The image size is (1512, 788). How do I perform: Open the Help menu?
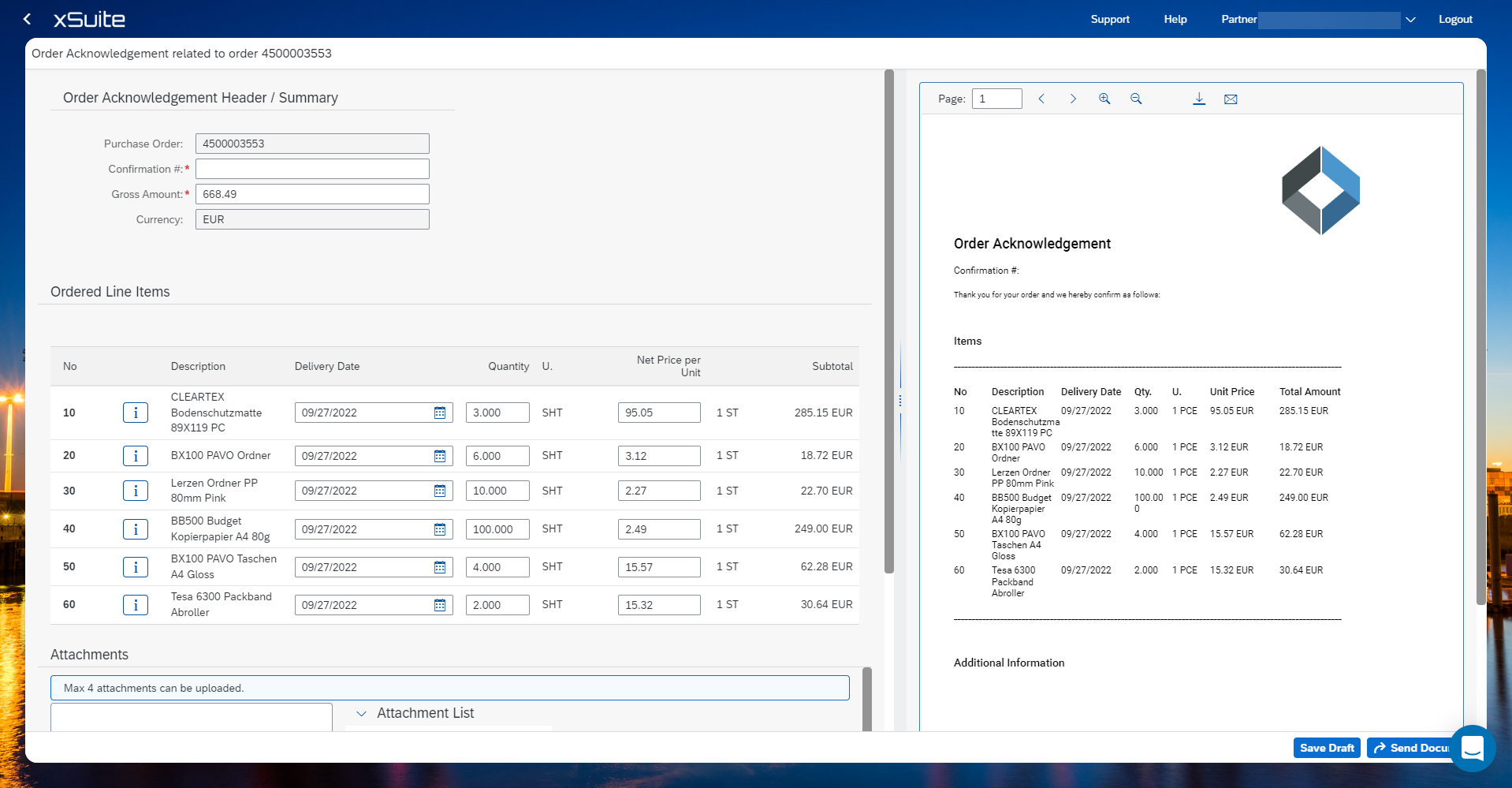(1175, 20)
